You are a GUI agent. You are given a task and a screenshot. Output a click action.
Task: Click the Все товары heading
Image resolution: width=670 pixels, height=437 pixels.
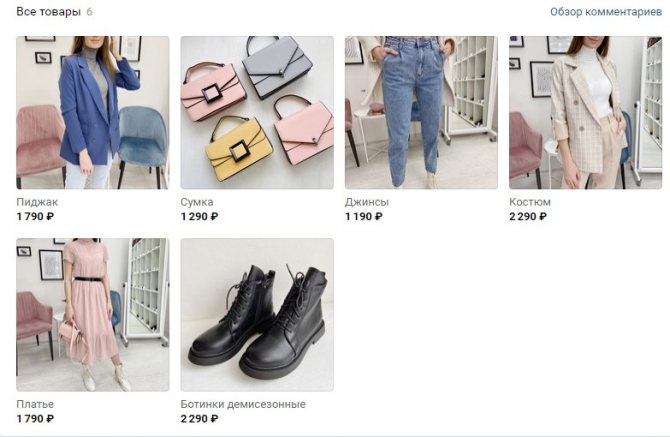point(48,12)
